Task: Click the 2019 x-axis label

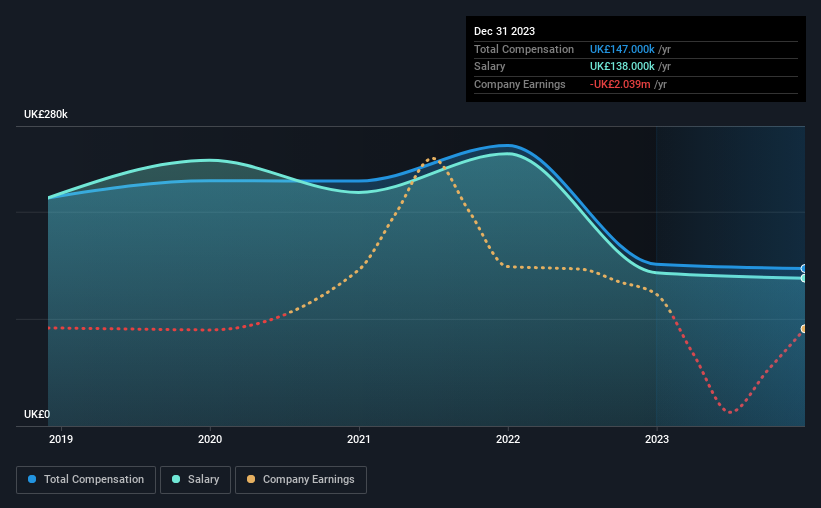Action: [61, 439]
